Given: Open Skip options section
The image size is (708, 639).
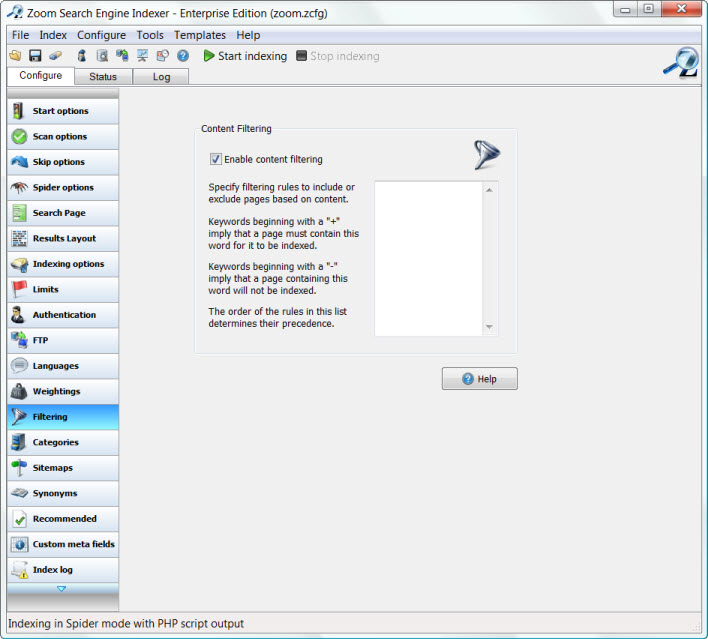Looking at the screenshot, I should point(63,162).
